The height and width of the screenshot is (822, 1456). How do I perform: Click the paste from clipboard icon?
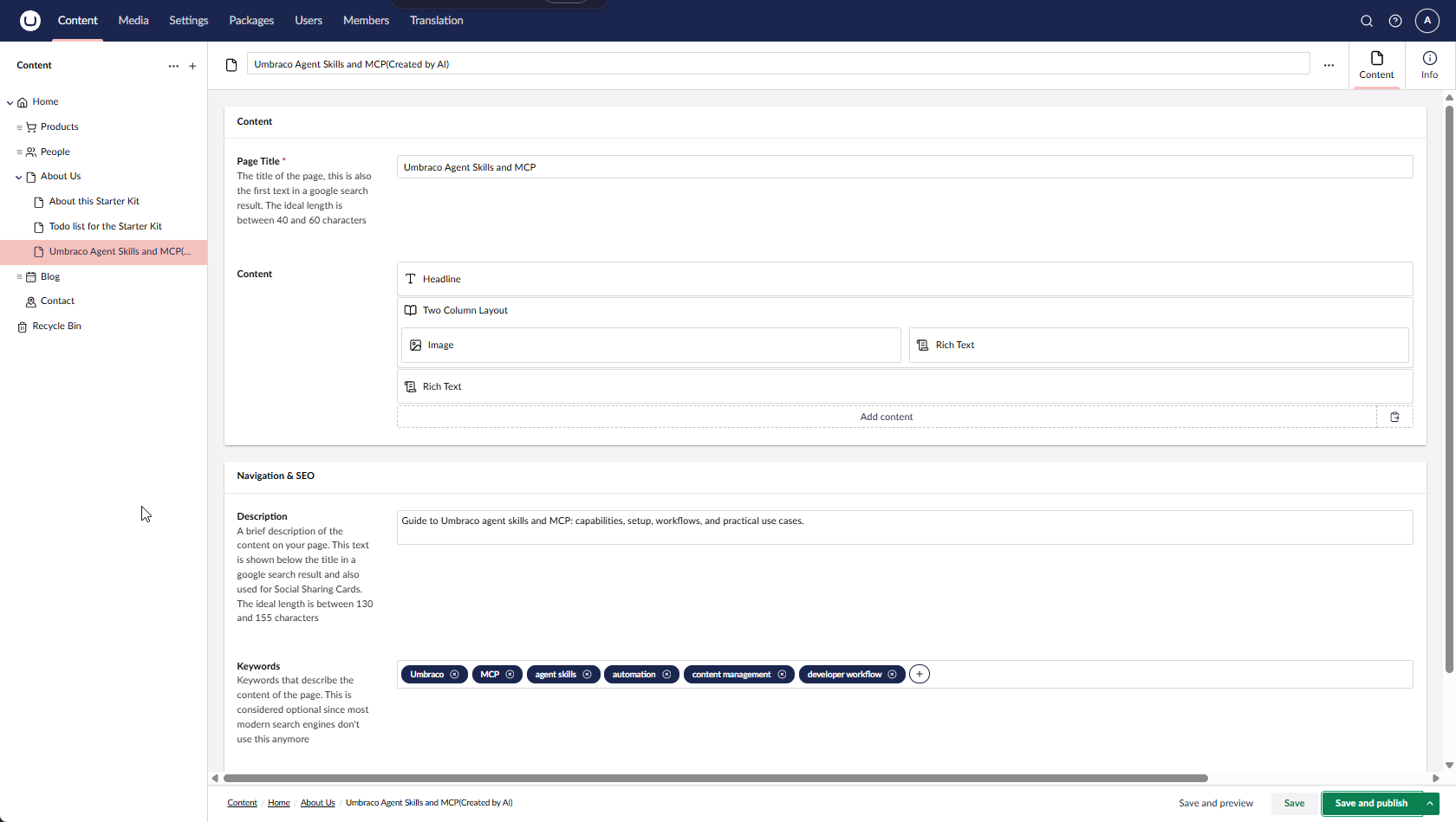[1394, 417]
